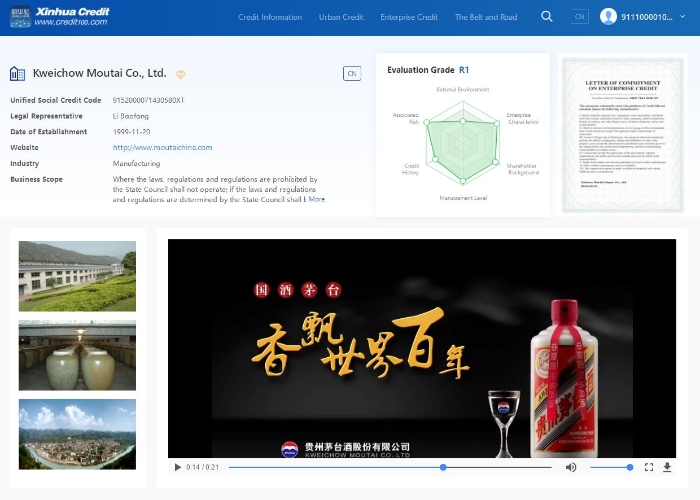Click the establishment date 1999-11-20
This screenshot has height=500, width=700.
[131, 132]
